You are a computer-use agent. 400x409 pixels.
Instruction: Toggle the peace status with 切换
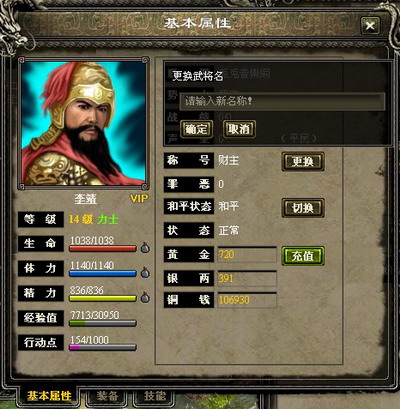click(303, 208)
